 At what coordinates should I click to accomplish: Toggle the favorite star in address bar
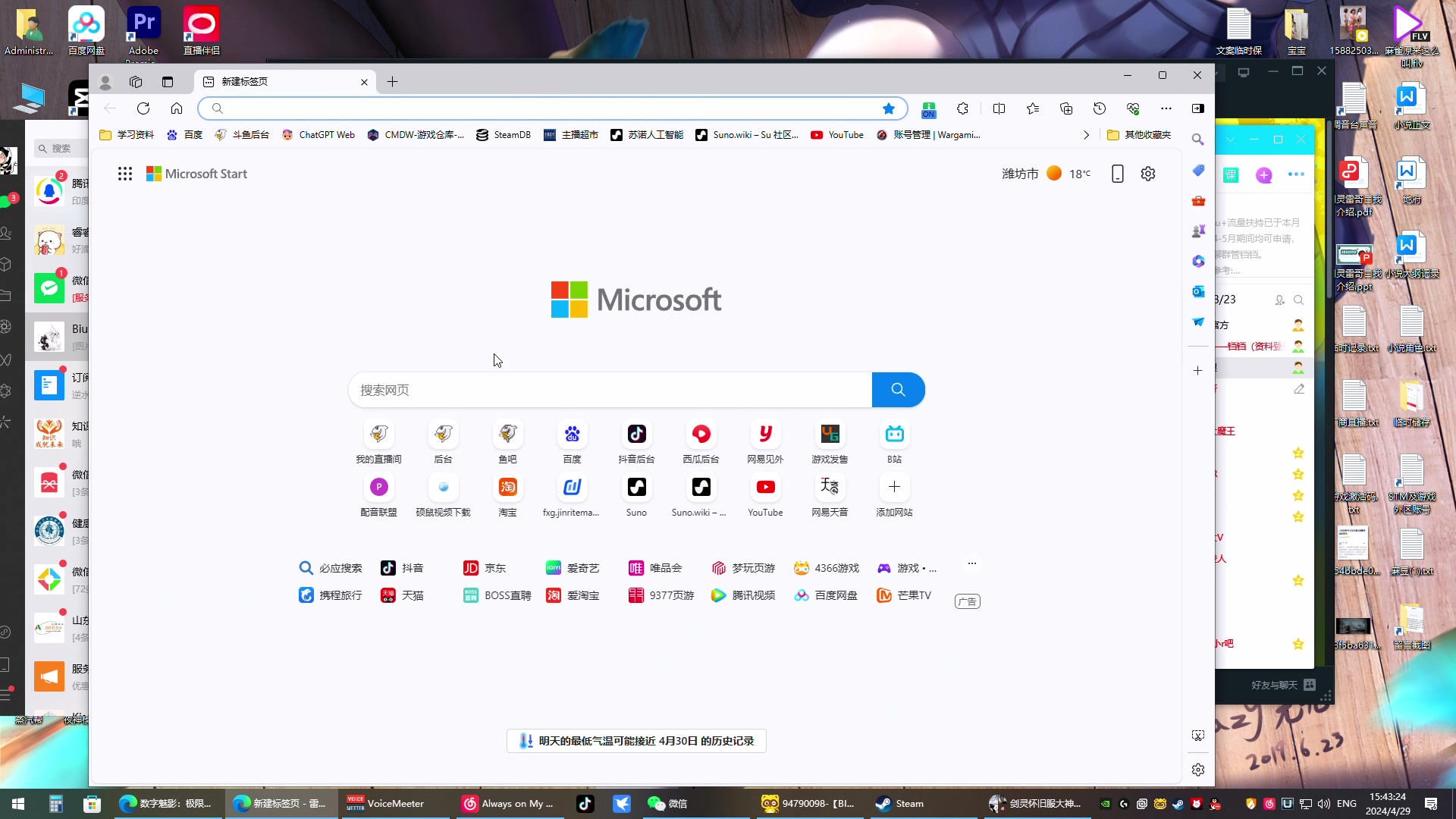pos(889,108)
